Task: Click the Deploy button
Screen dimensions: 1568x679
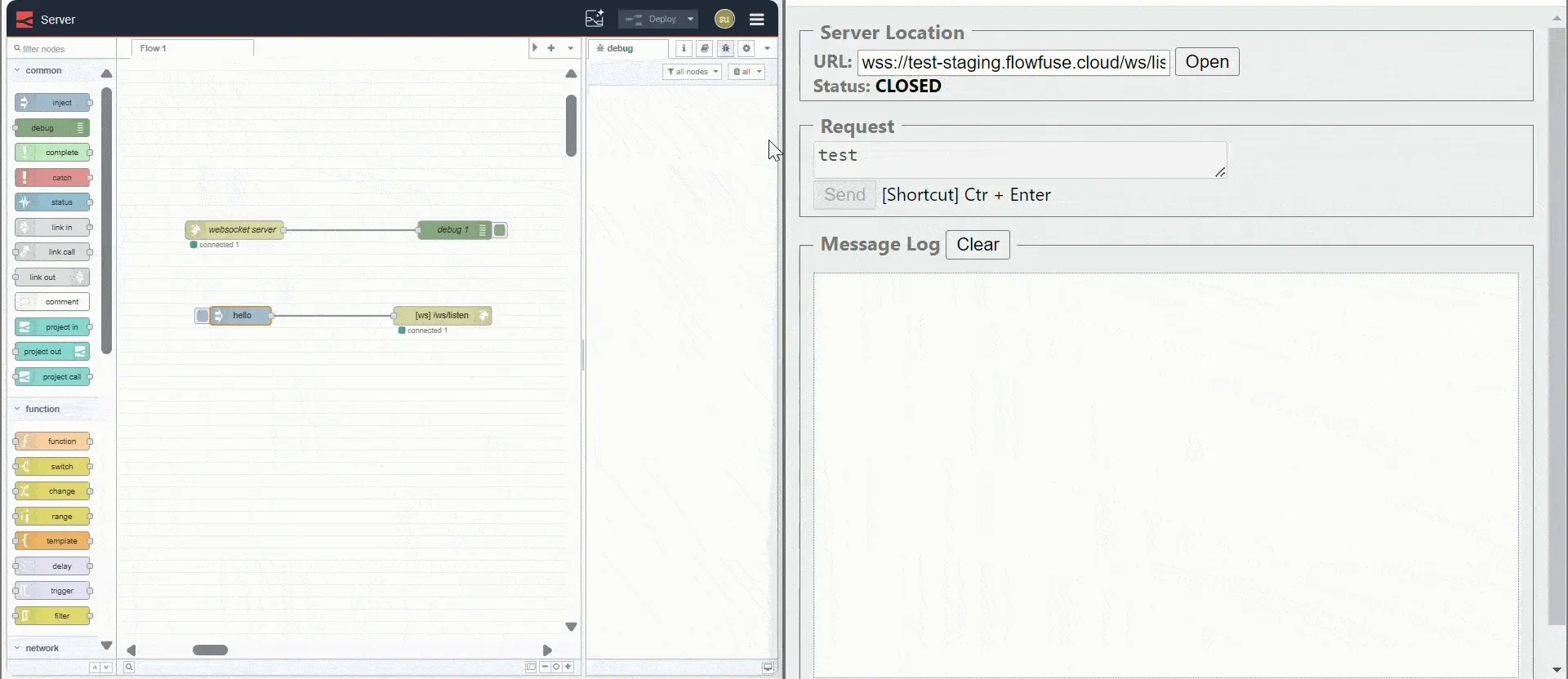Action: pos(651,19)
